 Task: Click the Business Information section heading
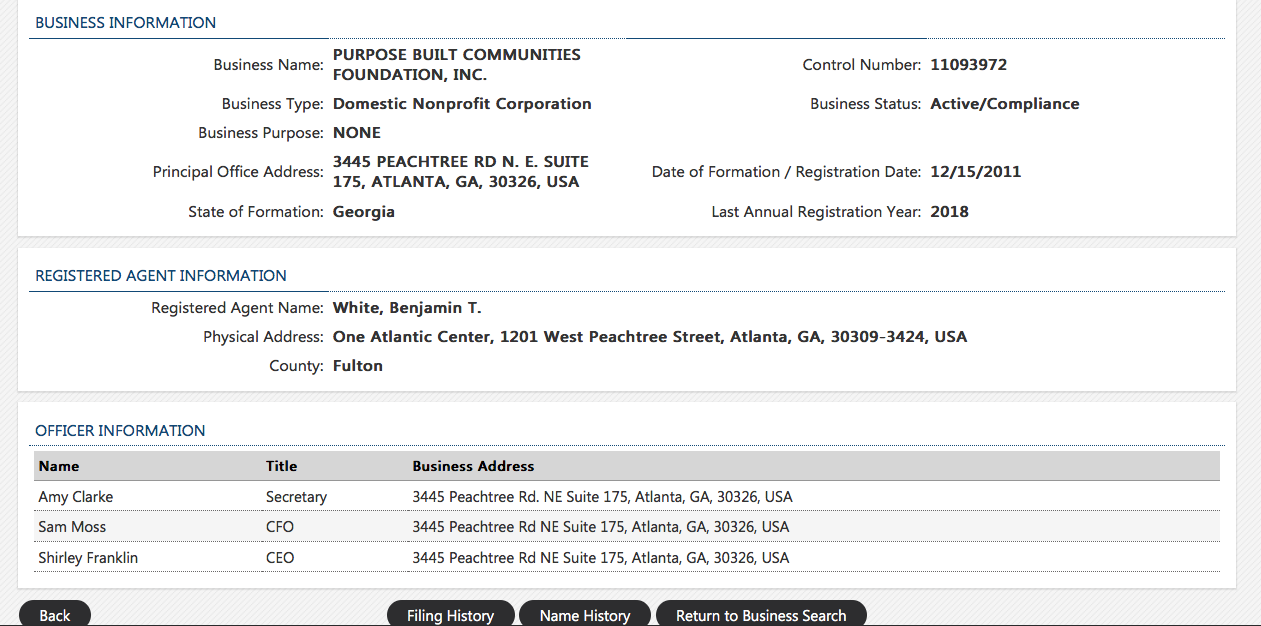pos(125,23)
